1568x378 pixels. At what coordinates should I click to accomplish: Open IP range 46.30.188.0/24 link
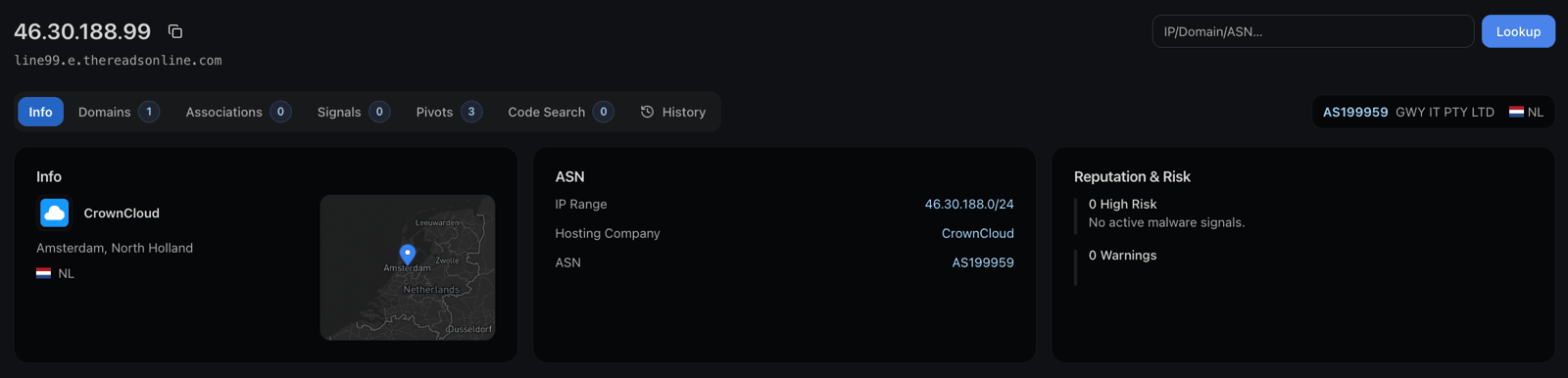click(x=969, y=204)
